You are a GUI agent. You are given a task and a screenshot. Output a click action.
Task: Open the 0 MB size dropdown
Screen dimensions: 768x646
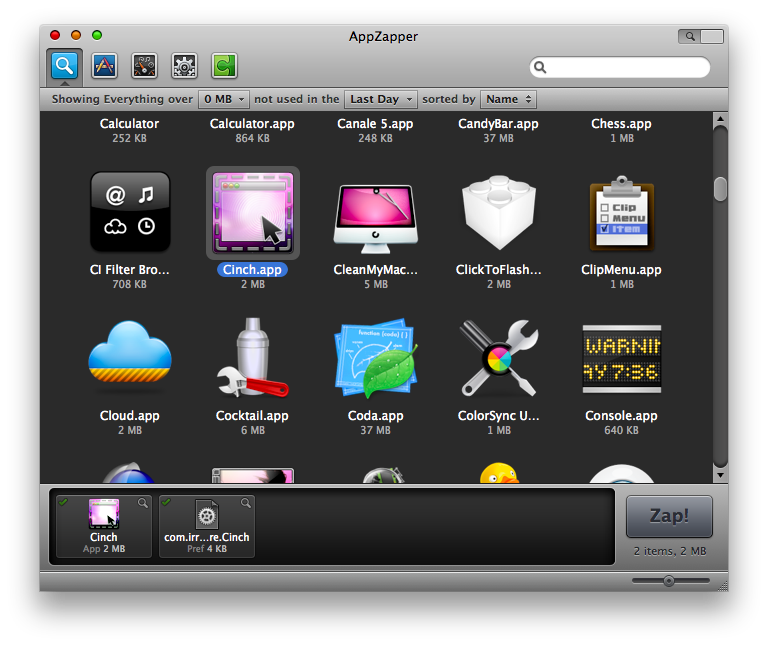point(224,99)
